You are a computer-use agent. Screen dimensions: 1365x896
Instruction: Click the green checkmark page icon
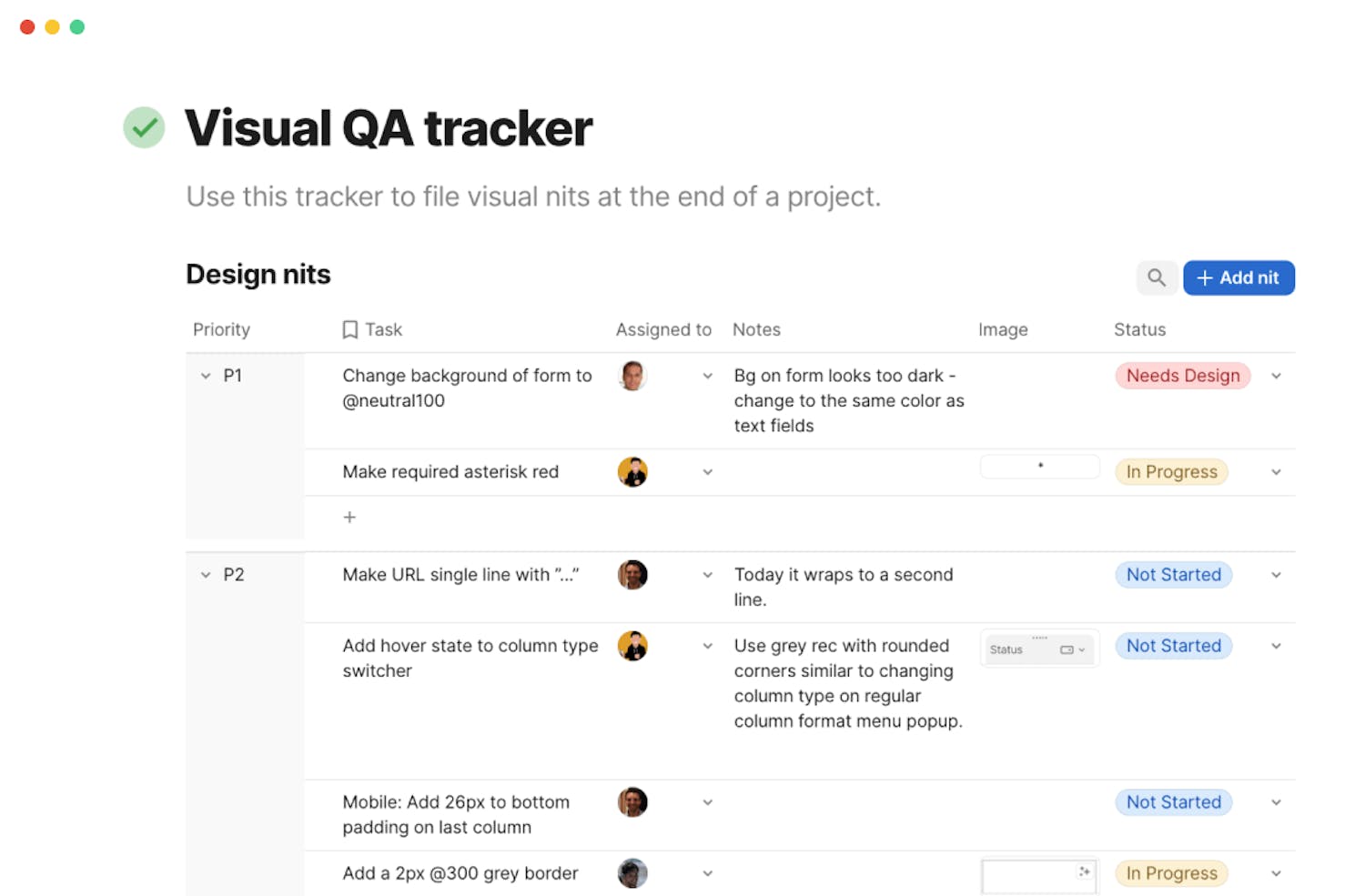point(144,127)
